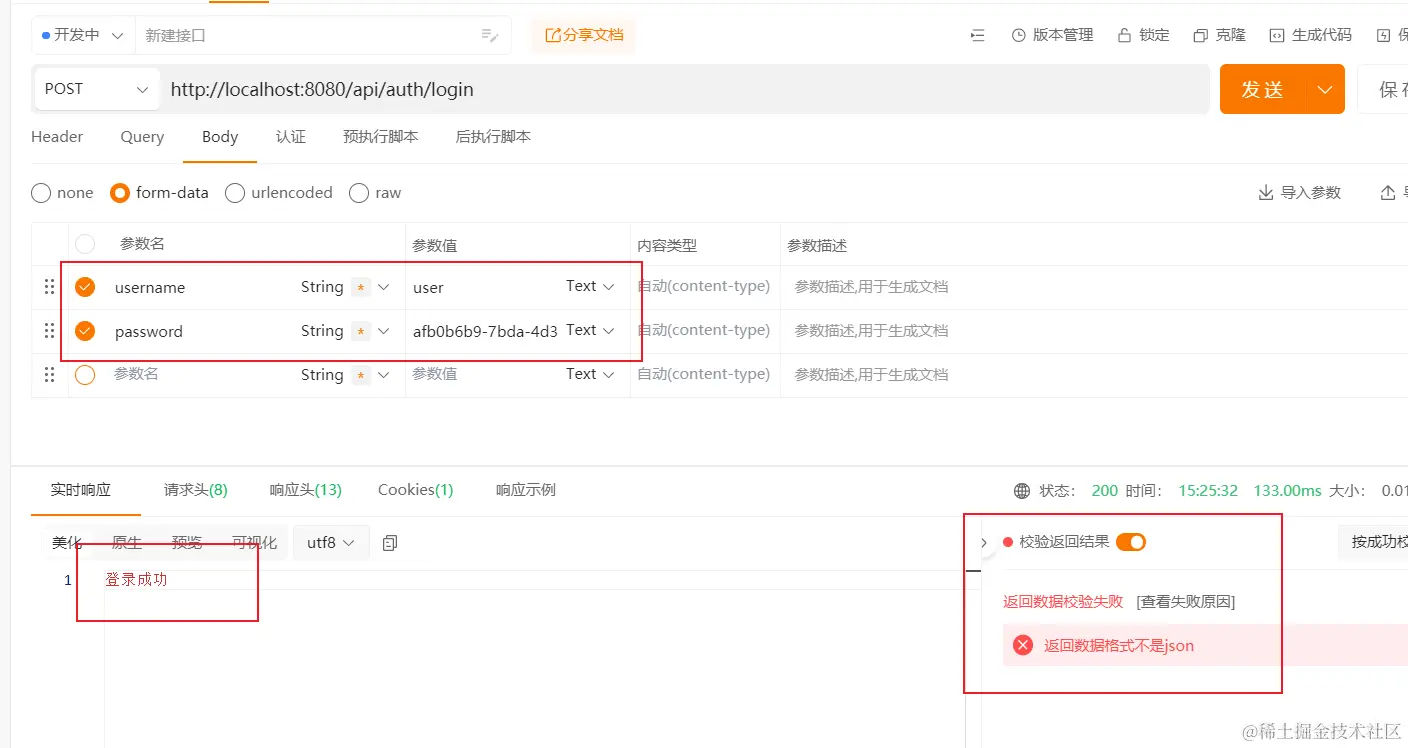
Task: Select the 预览 preview view
Action: 187,543
